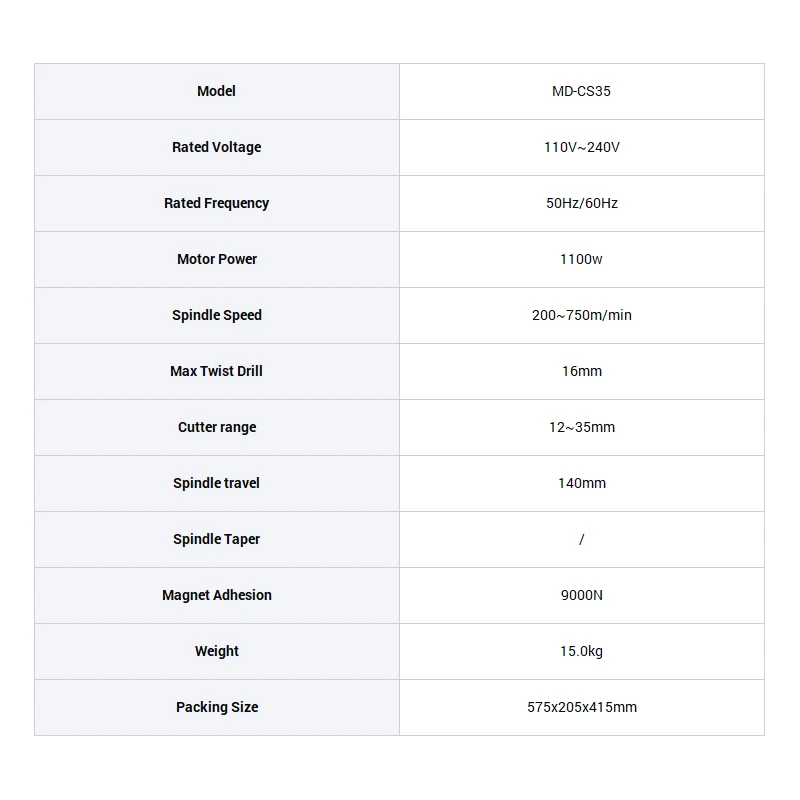Click the Rated Frequency label
This screenshot has height=800, width=800.
tap(216, 203)
